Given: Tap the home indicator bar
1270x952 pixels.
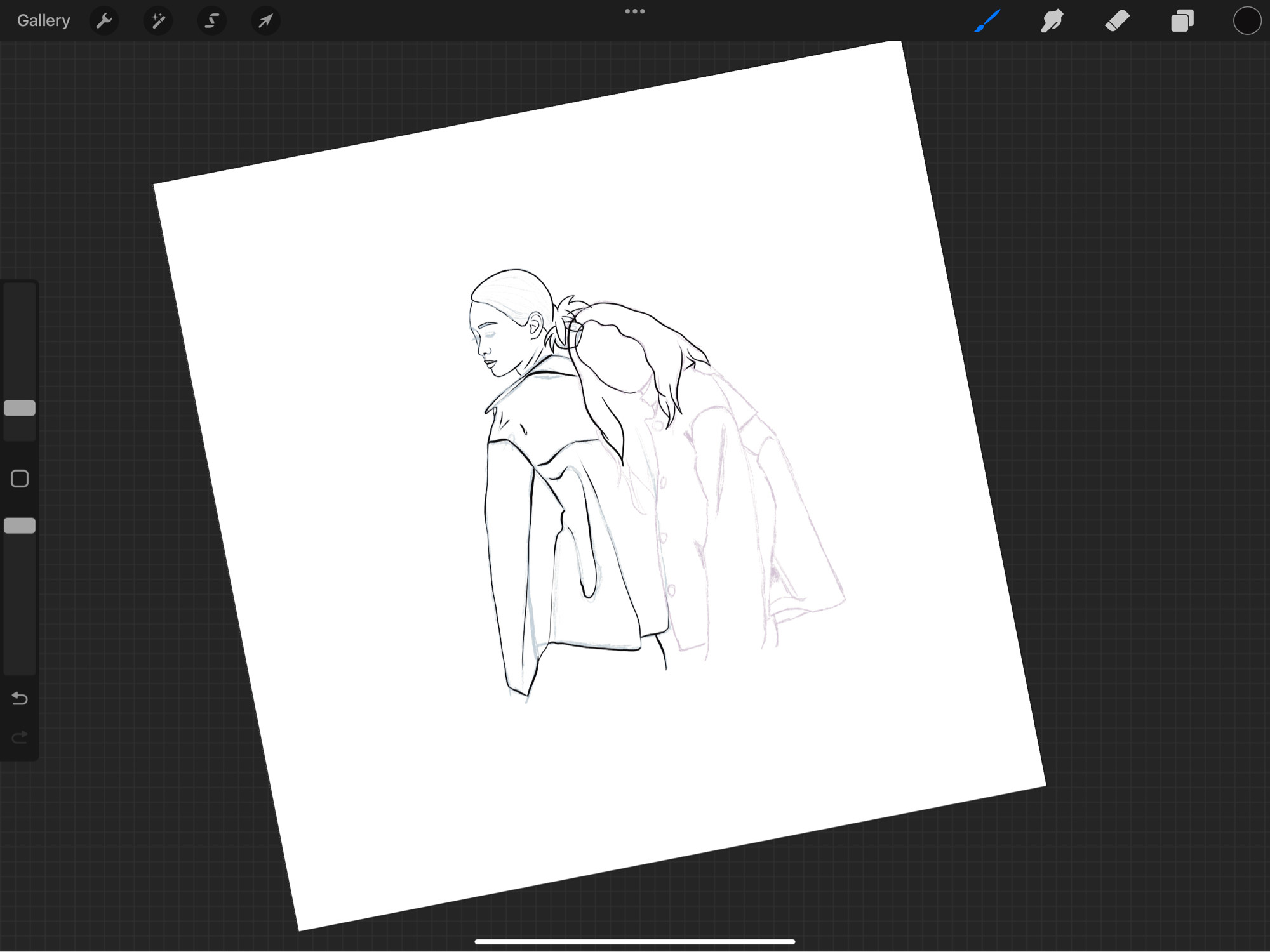Looking at the screenshot, I should 635,942.
